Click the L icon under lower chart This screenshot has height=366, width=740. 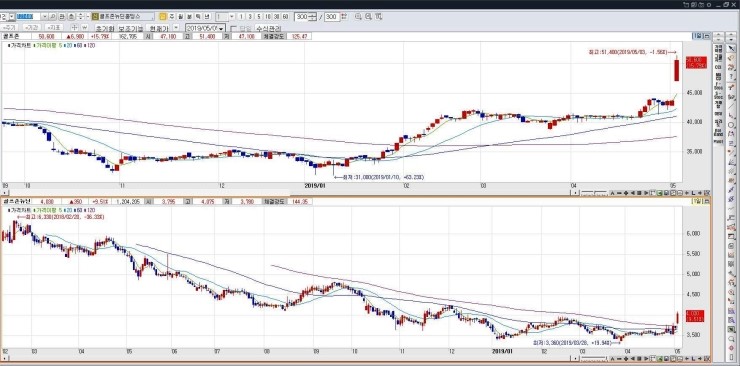[x=693, y=359]
